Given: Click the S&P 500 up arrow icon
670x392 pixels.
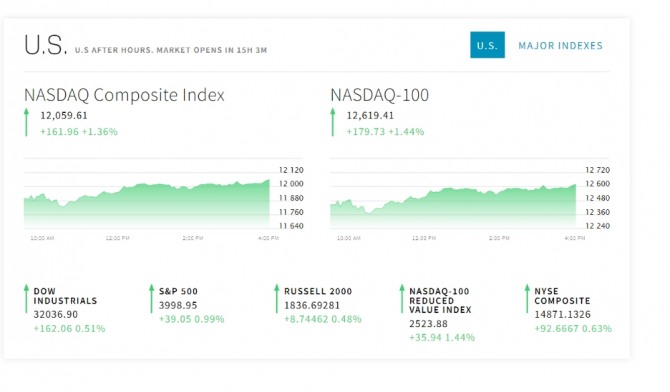Looking at the screenshot, I should click(151, 298).
